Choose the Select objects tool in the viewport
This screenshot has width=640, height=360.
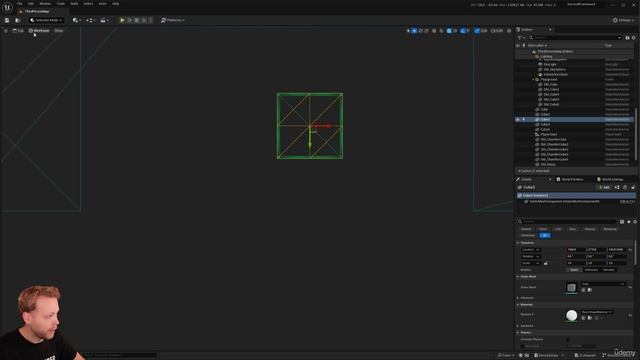coord(408,31)
